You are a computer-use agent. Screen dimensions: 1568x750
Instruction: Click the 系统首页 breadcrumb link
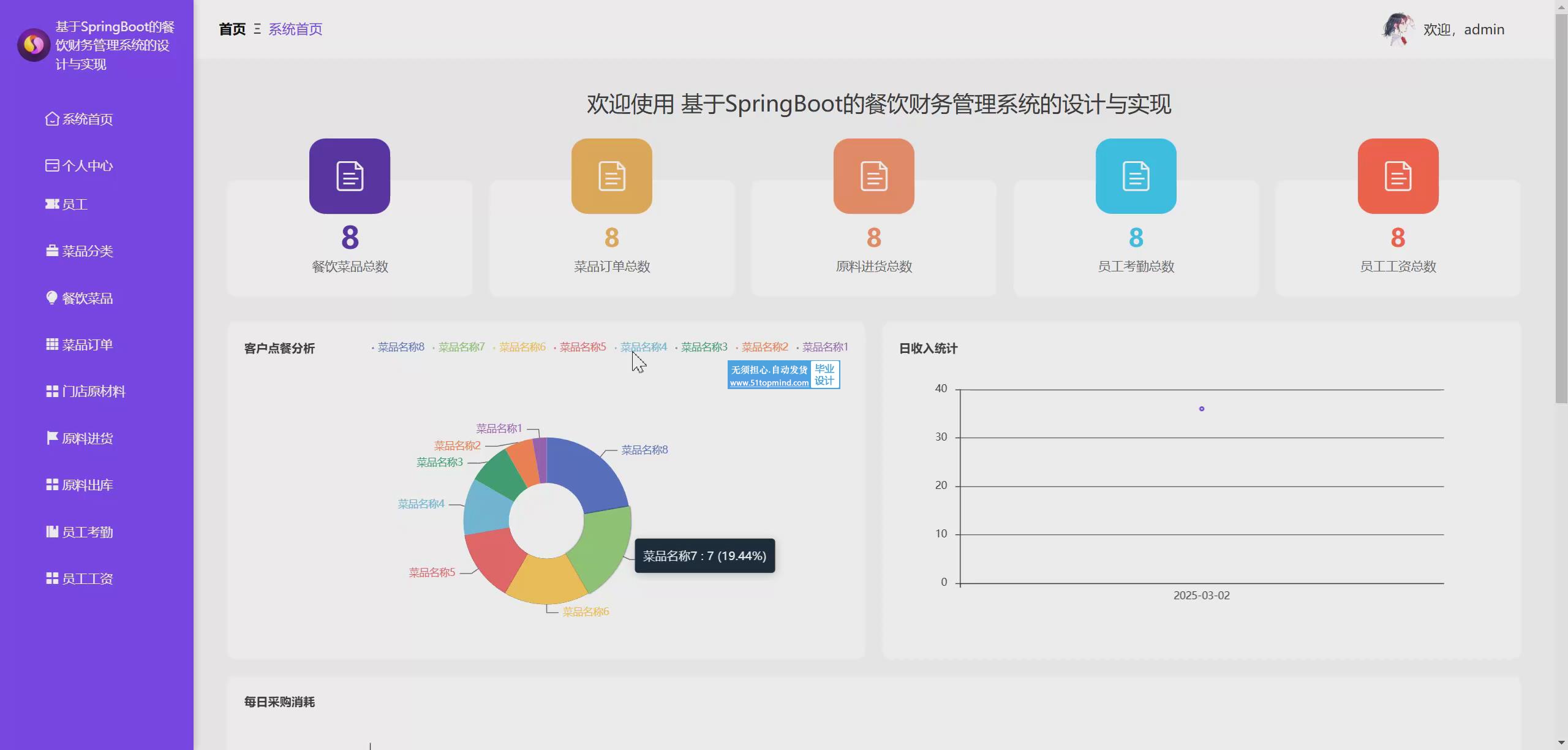295,29
